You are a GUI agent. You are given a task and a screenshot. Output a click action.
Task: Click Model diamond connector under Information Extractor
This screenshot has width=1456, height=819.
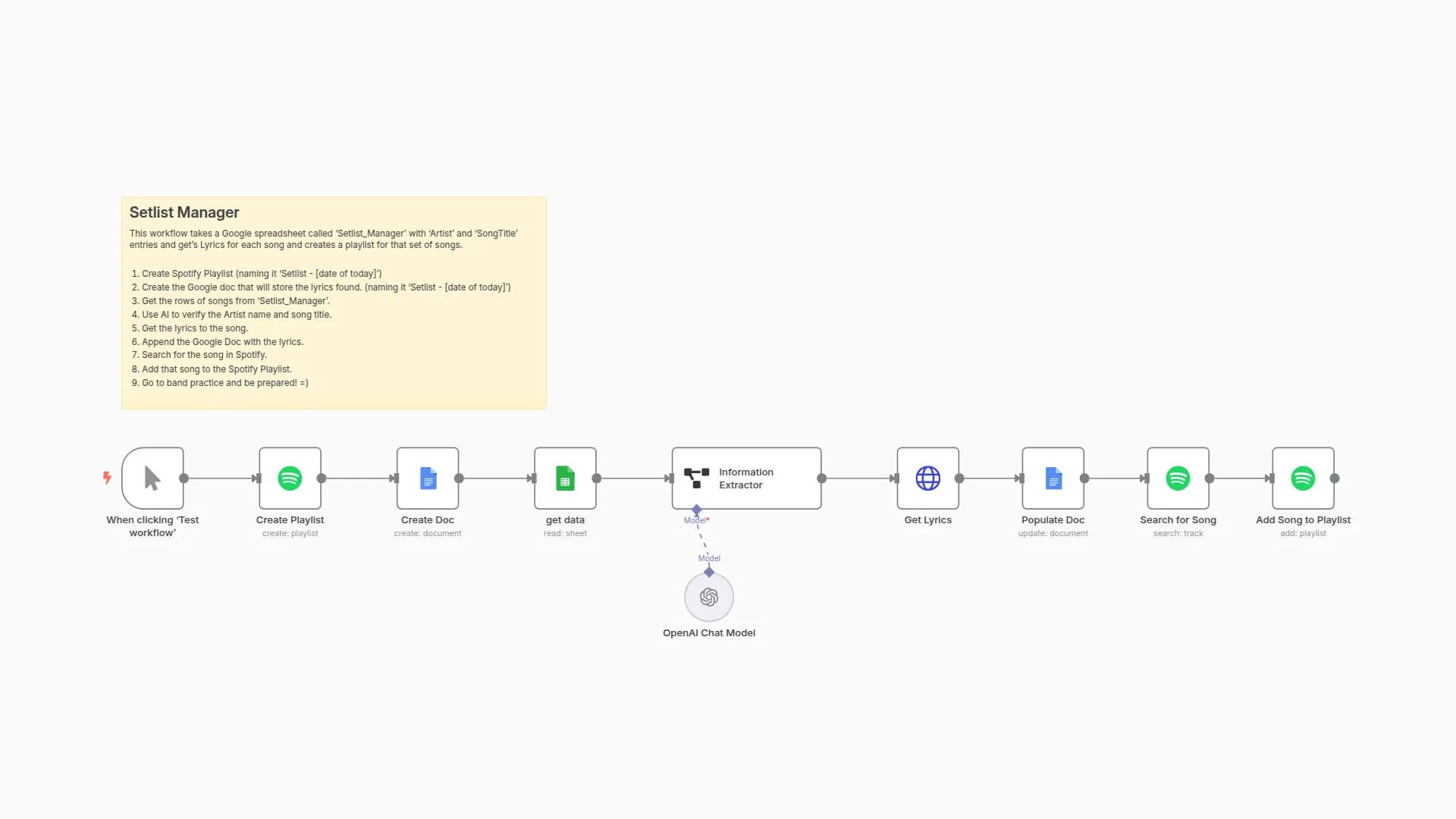pos(696,510)
